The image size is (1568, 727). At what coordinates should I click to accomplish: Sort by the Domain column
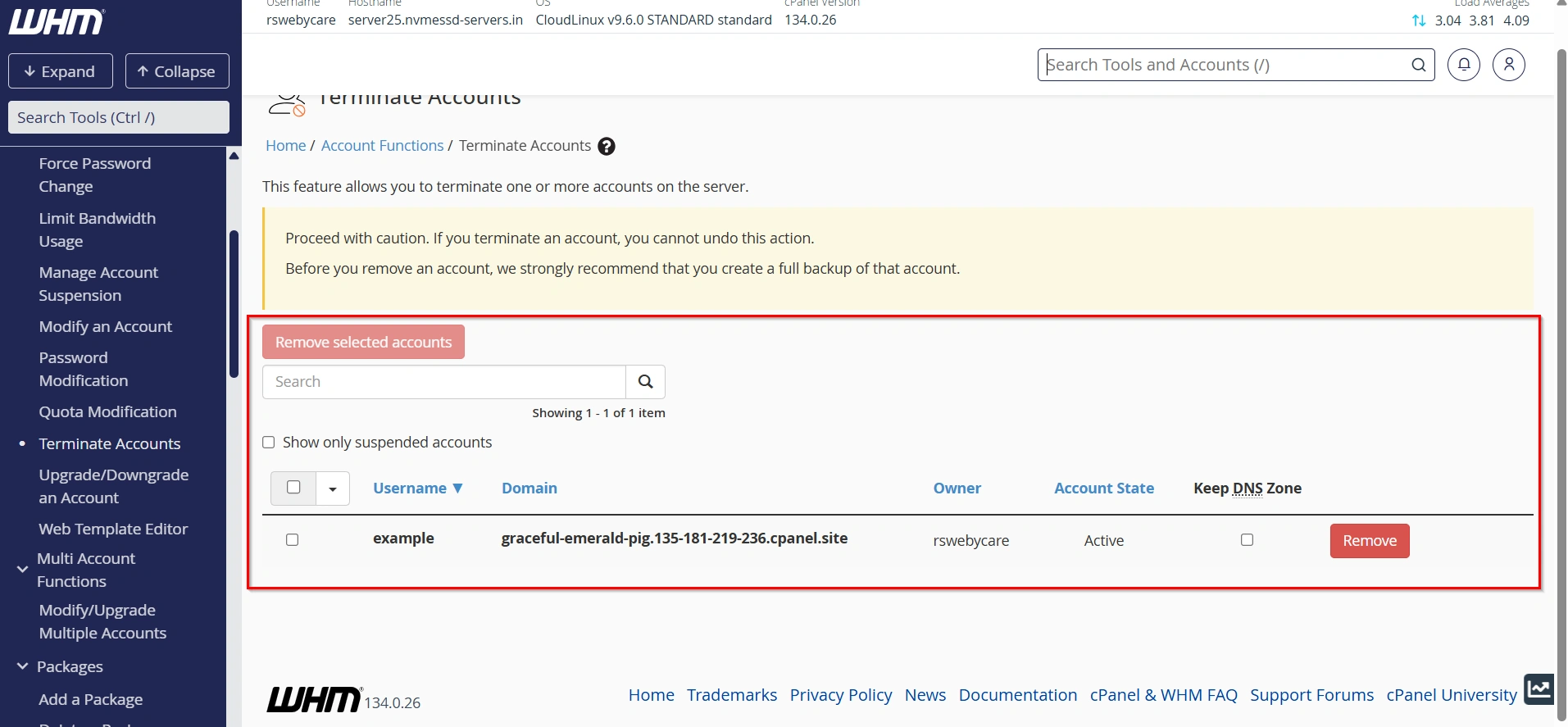(x=529, y=488)
